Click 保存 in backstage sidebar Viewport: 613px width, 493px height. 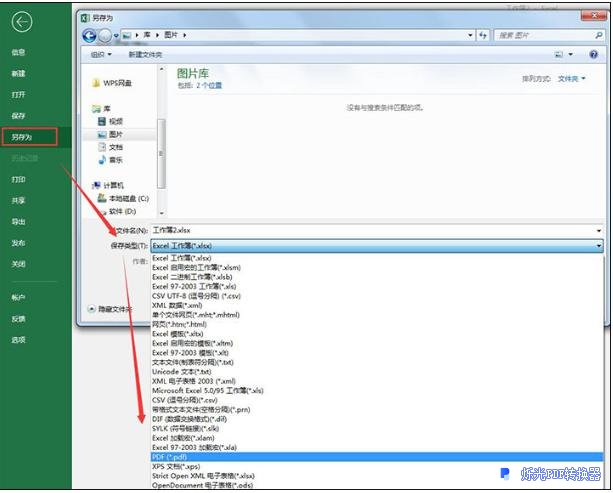(x=18, y=116)
